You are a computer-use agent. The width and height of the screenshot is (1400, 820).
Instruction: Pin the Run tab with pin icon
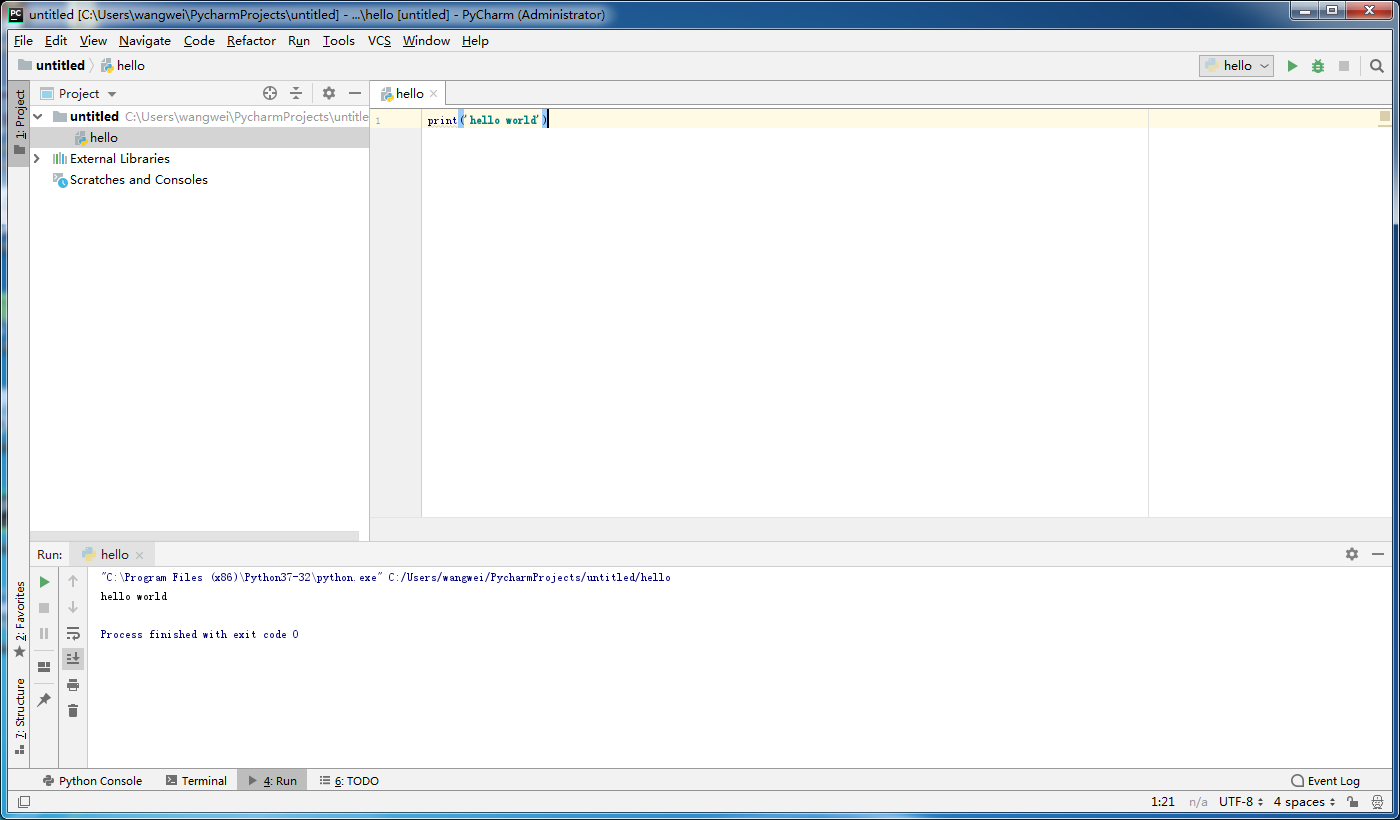tap(44, 700)
